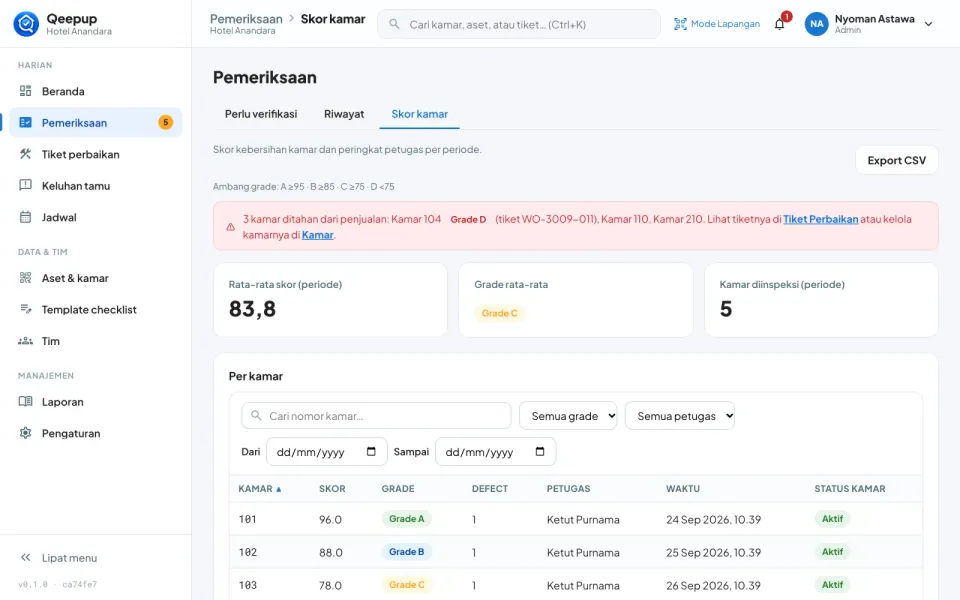This screenshot has height=600, width=960.
Task: Click the Template checklist edit-list icon
Action: pyautogui.click(x=25, y=309)
